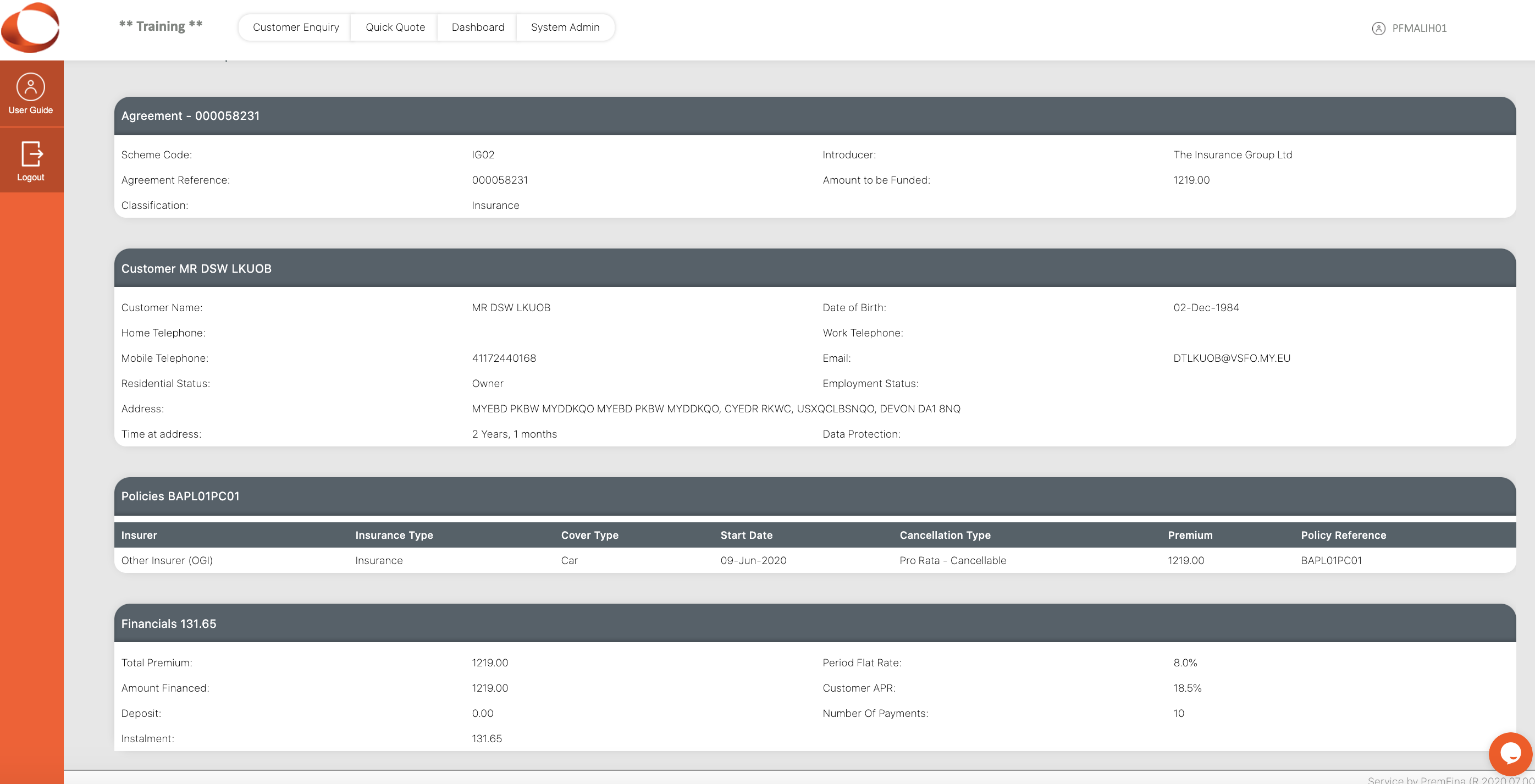
Task: Click the Home Telephone label
Action: point(163,333)
